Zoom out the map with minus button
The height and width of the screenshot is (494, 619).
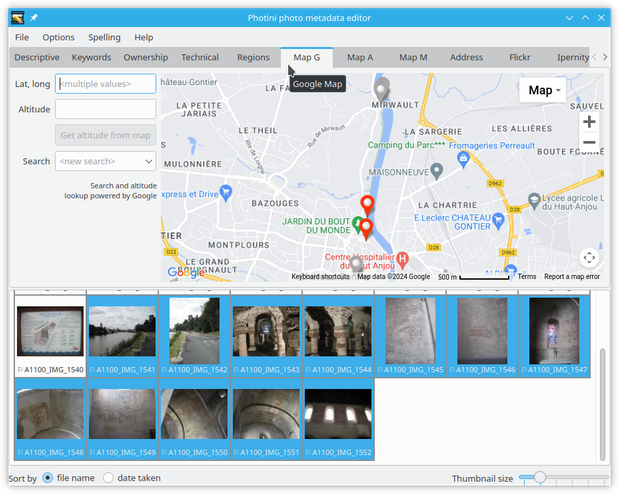[x=589, y=142]
